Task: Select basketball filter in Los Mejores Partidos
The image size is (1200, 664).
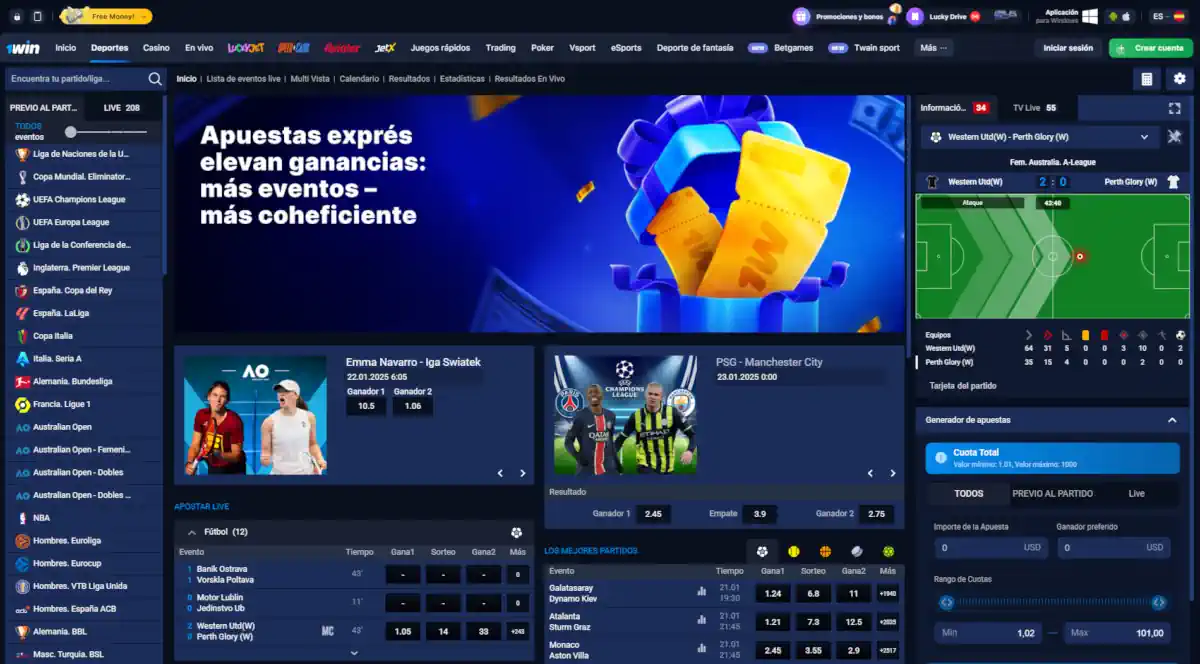Action: tap(825, 551)
